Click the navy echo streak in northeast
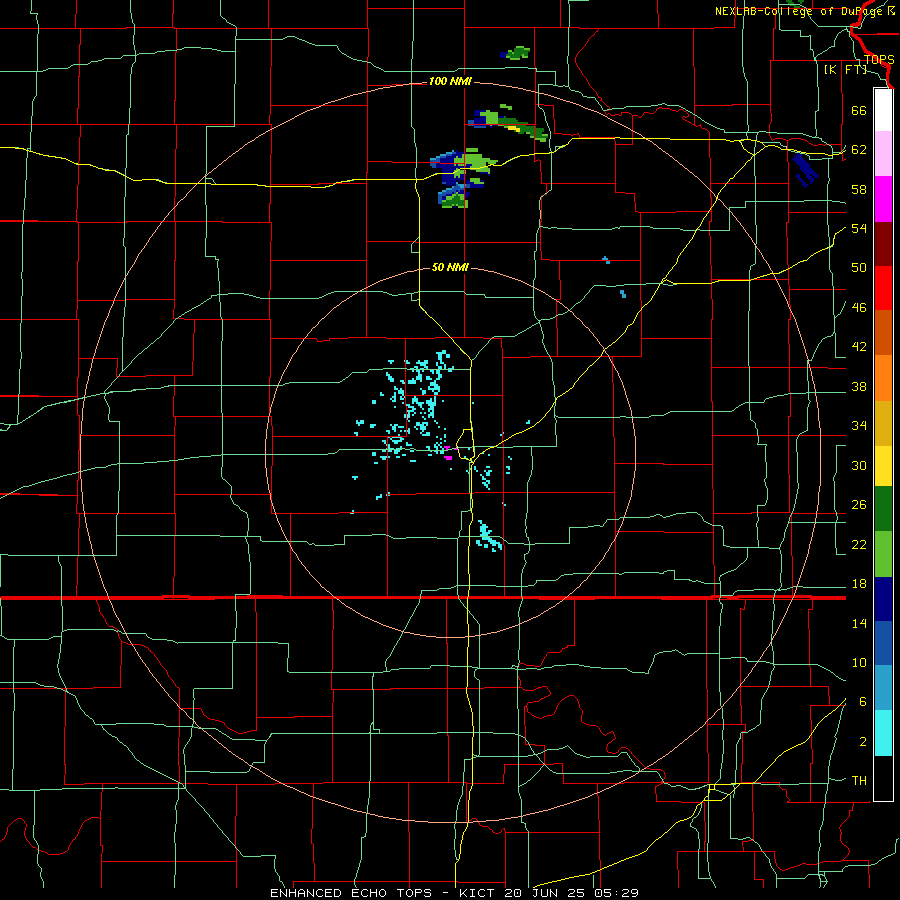The image size is (900, 900). (805, 169)
